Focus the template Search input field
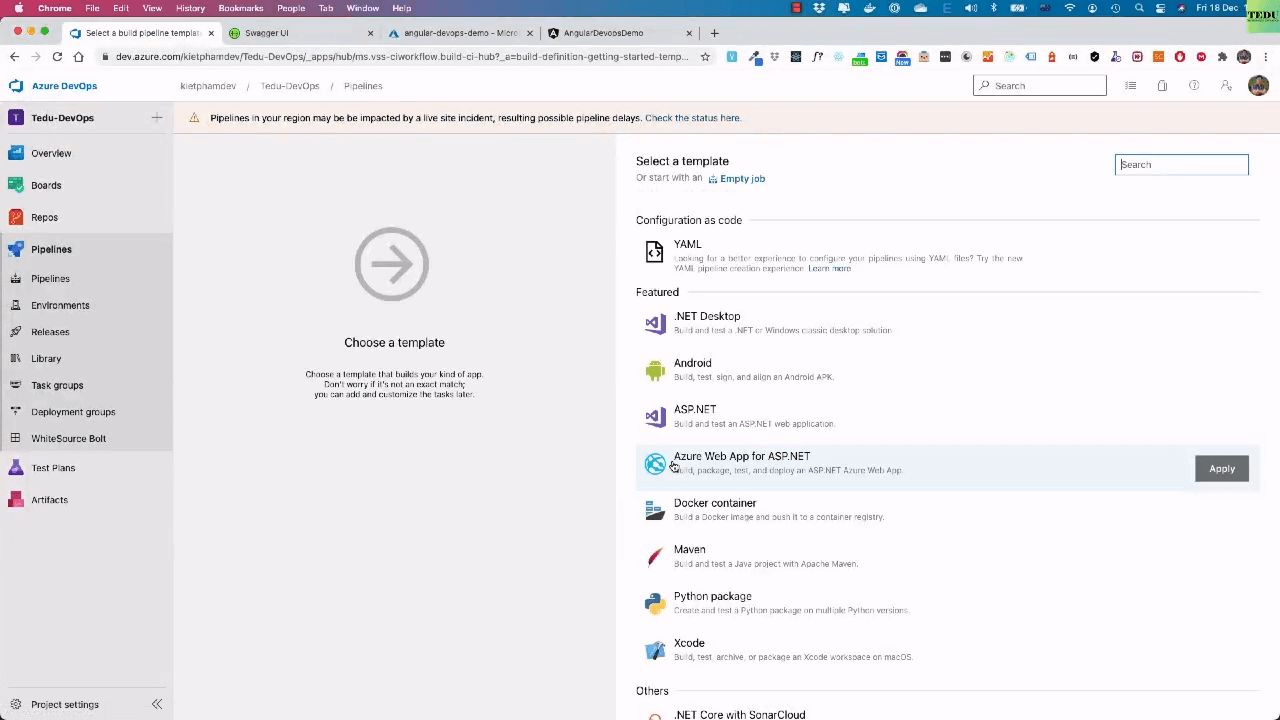Viewport: 1280px width, 720px height. coord(1181,165)
